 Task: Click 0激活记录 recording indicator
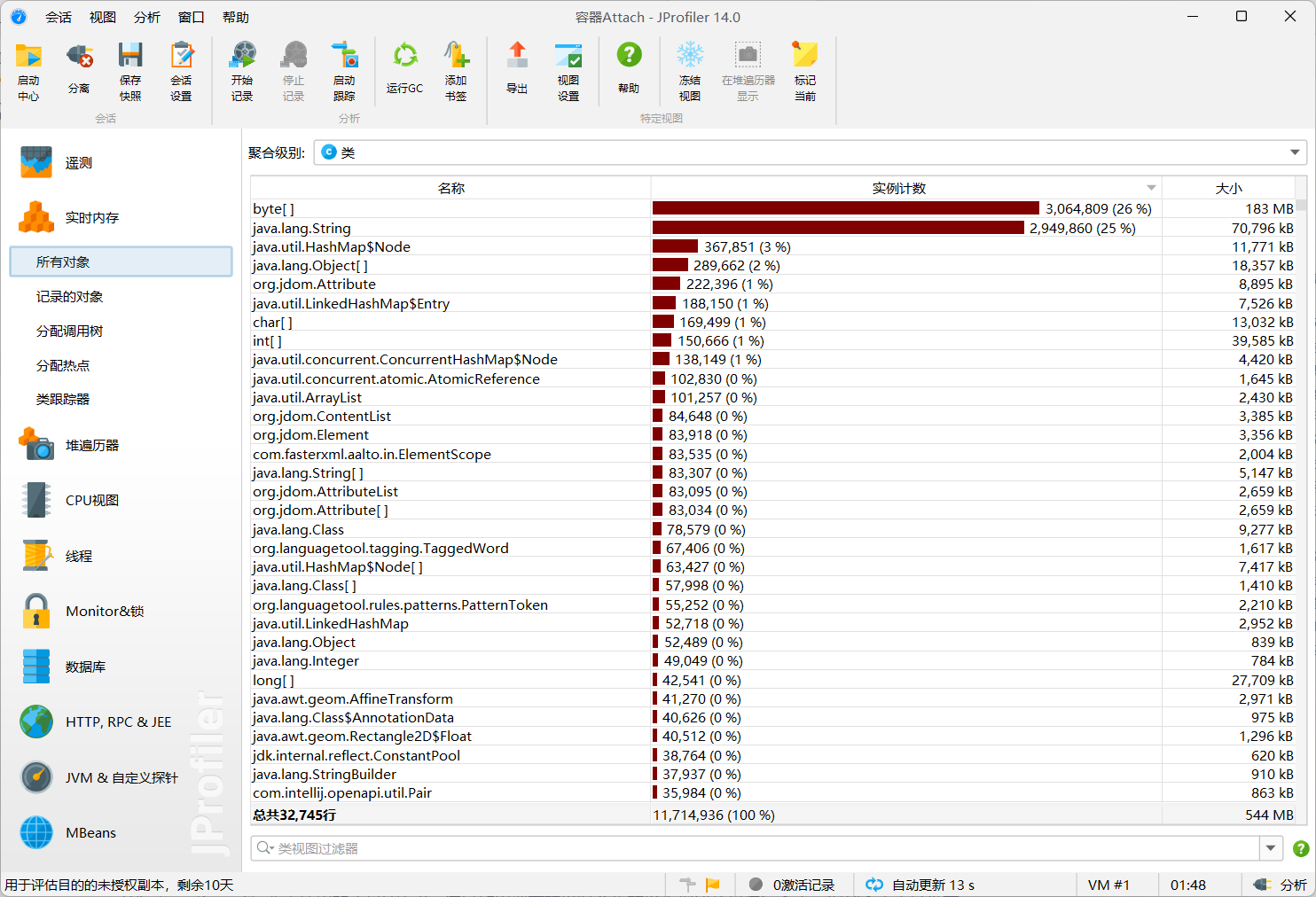pyautogui.click(x=792, y=885)
